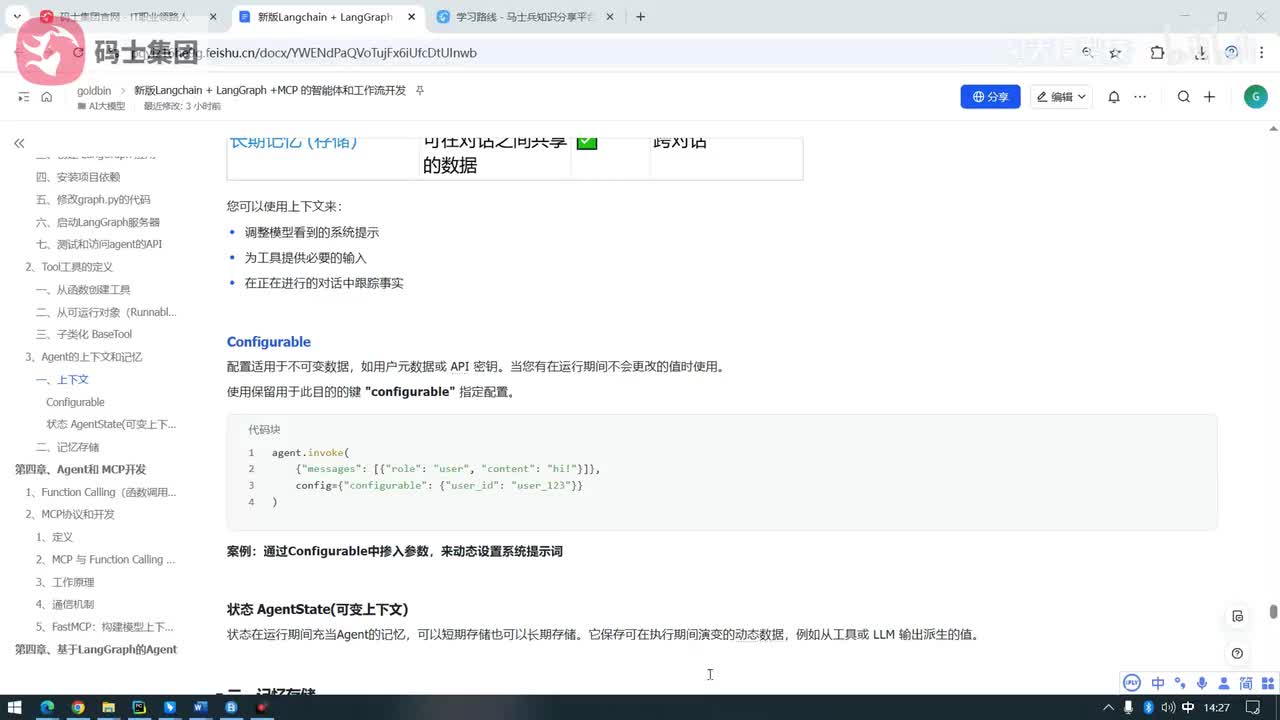Toggle 中 language mode in IME toolbar
The width and height of the screenshot is (1280, 720).
click(1157, 683)
